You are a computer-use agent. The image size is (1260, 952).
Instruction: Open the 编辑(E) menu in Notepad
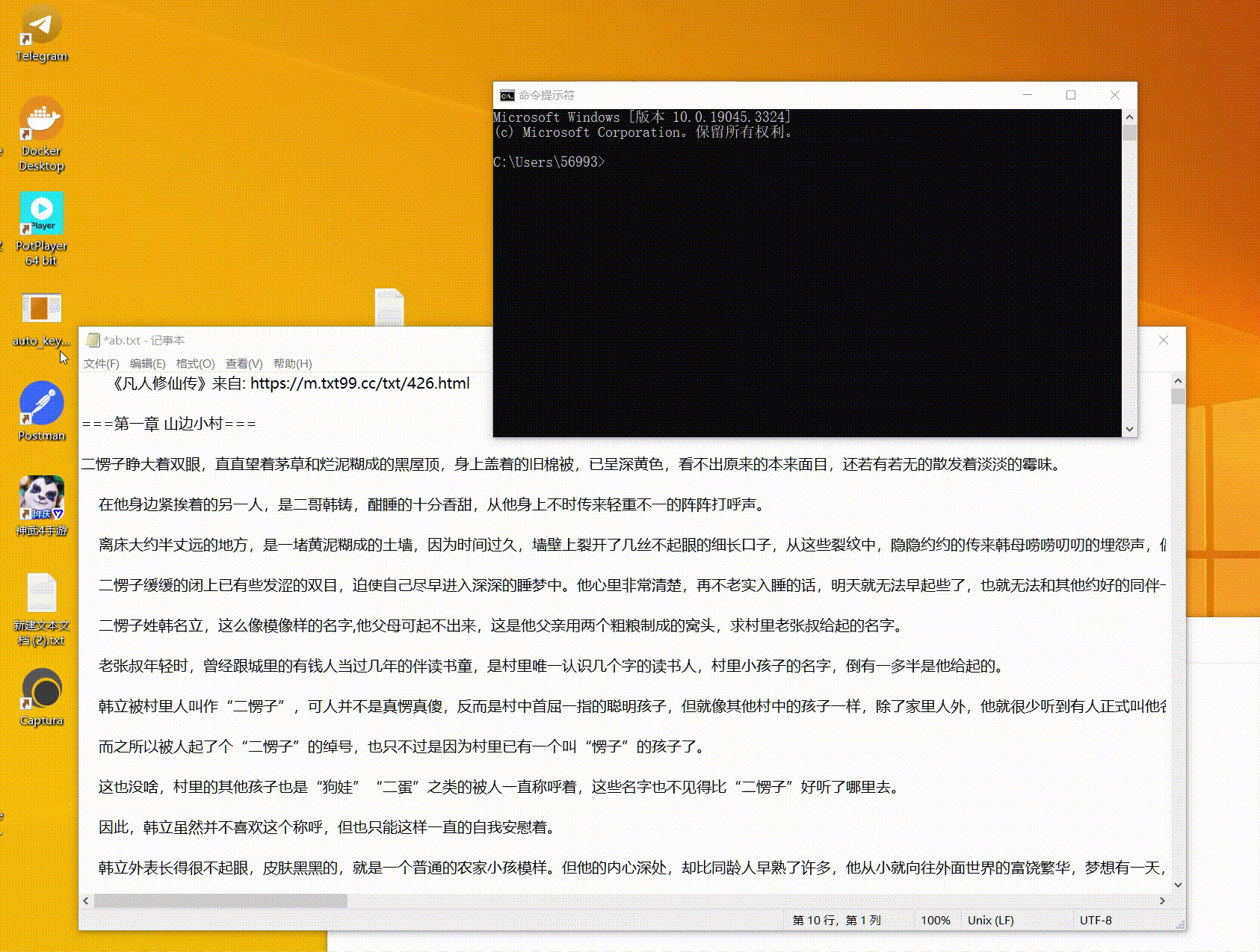click(147, 363)
